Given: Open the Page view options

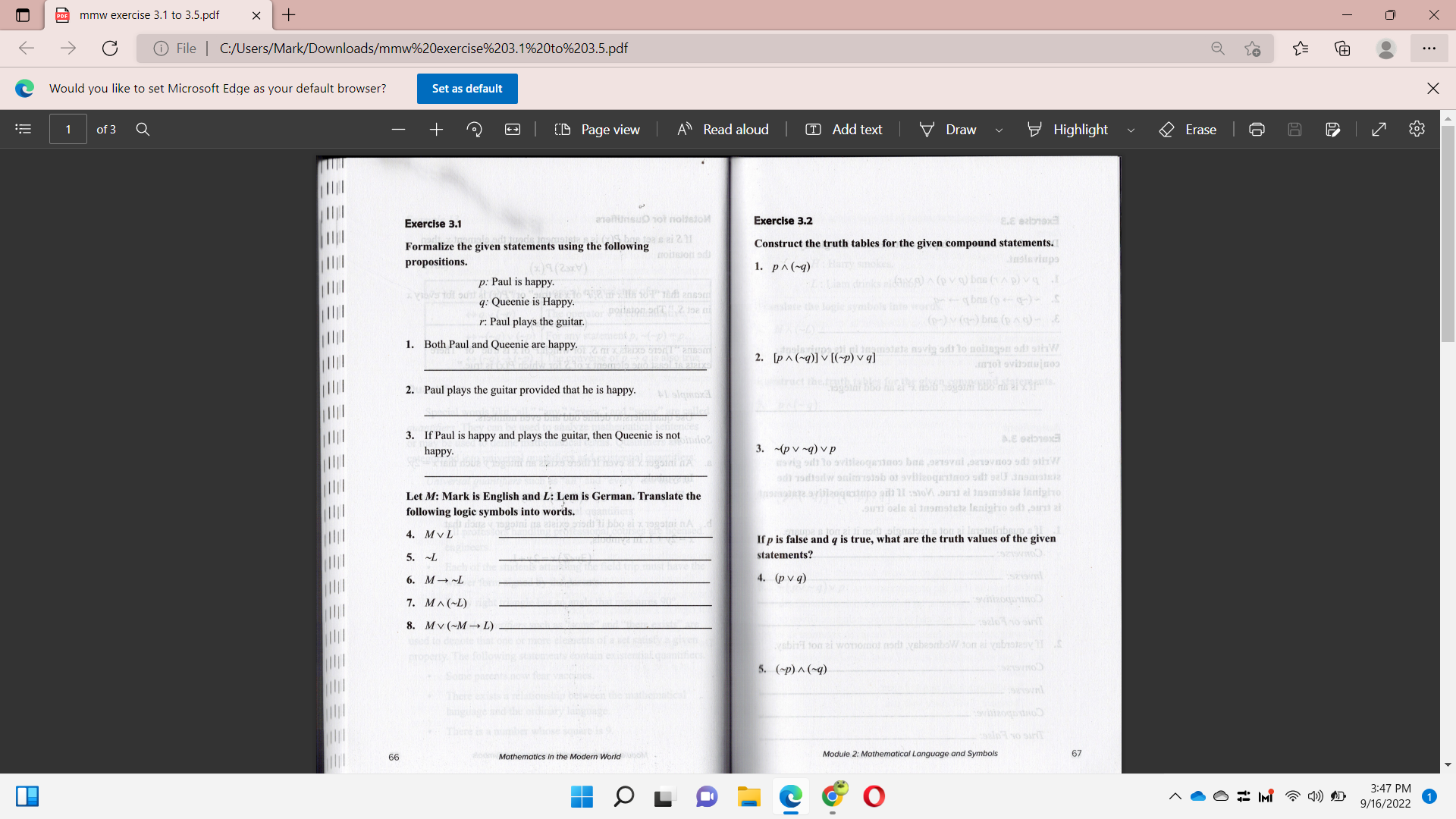Looking at the screenshot, I should (598, 129).
